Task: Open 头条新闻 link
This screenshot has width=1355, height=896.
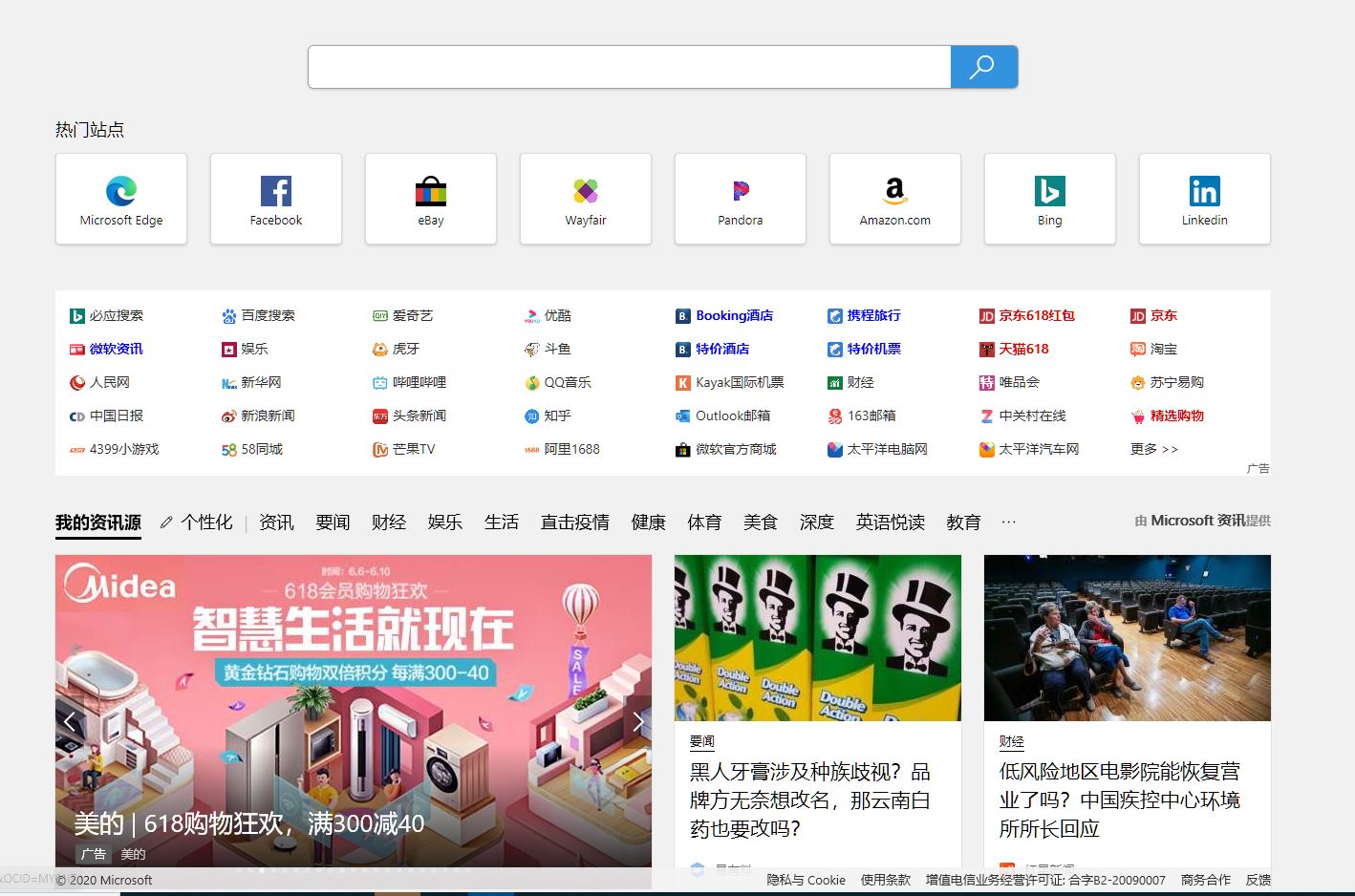Action: [409, 416]
